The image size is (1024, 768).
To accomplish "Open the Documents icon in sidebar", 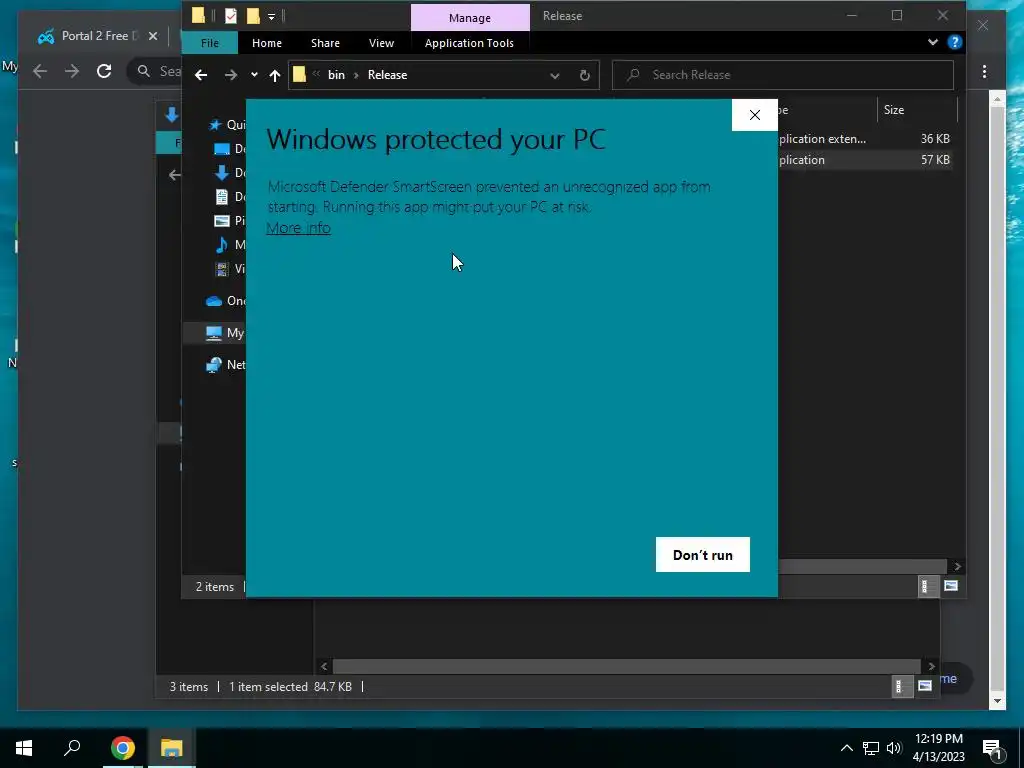I will 222,197.
